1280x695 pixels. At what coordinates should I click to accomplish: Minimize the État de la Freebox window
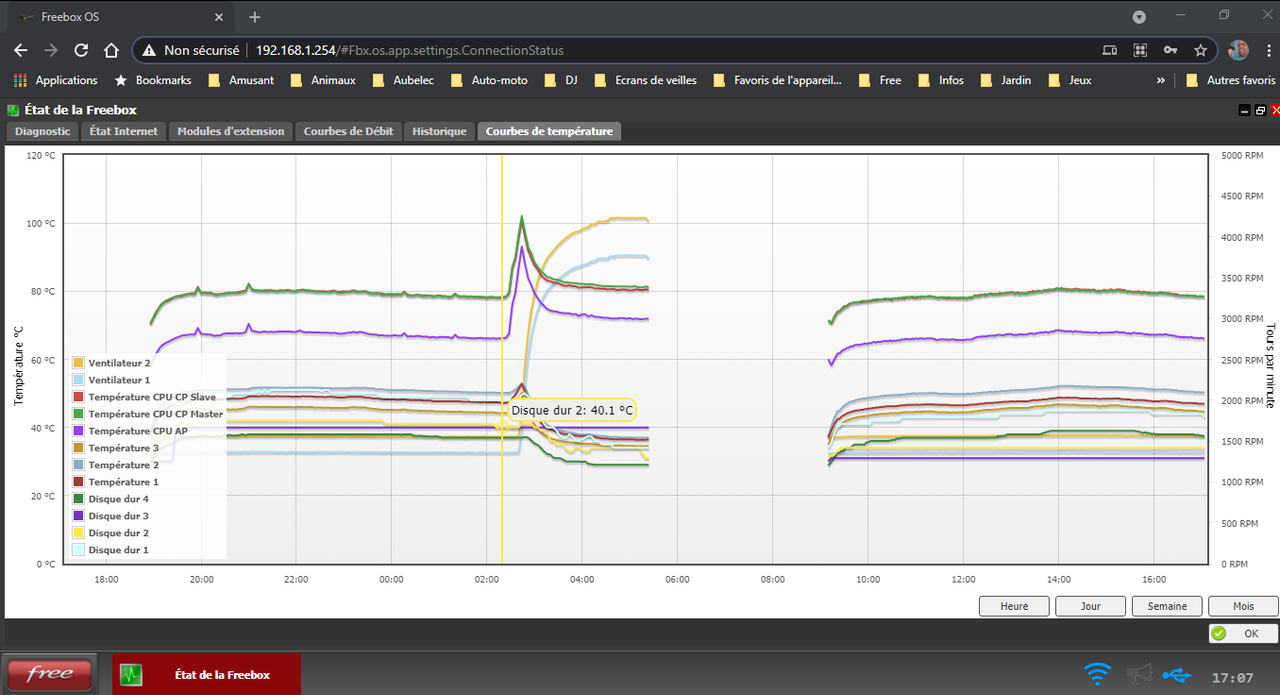coord(1245,110)
